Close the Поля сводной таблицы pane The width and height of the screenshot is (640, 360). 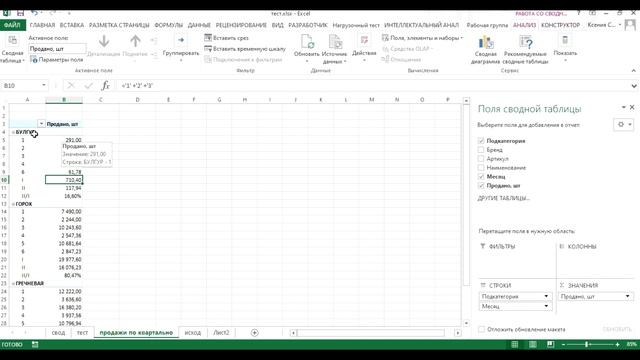pyautogui.click(x=632, y=107)
